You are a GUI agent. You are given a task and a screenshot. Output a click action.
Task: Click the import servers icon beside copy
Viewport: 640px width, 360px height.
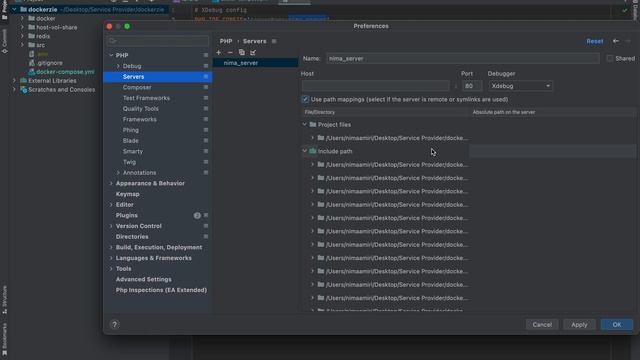[x=253, y=53]
